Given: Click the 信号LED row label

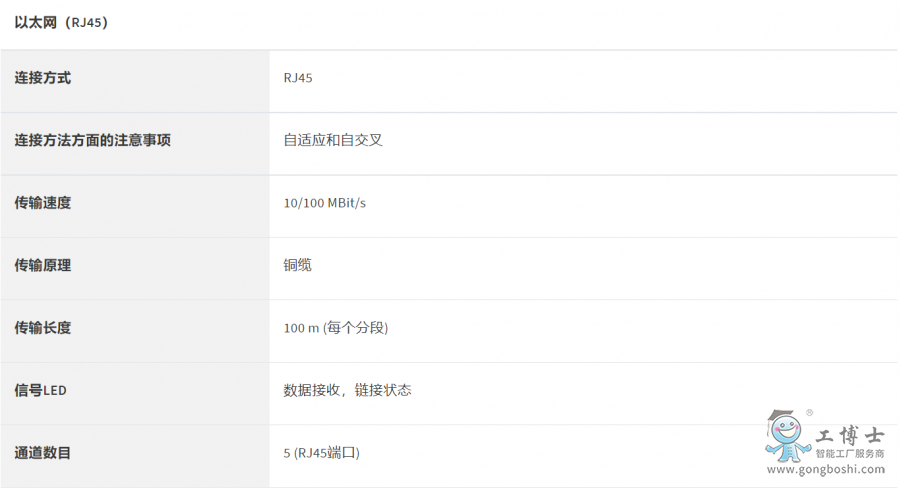Looking at the screenshot, I should [x=40, y=390].
